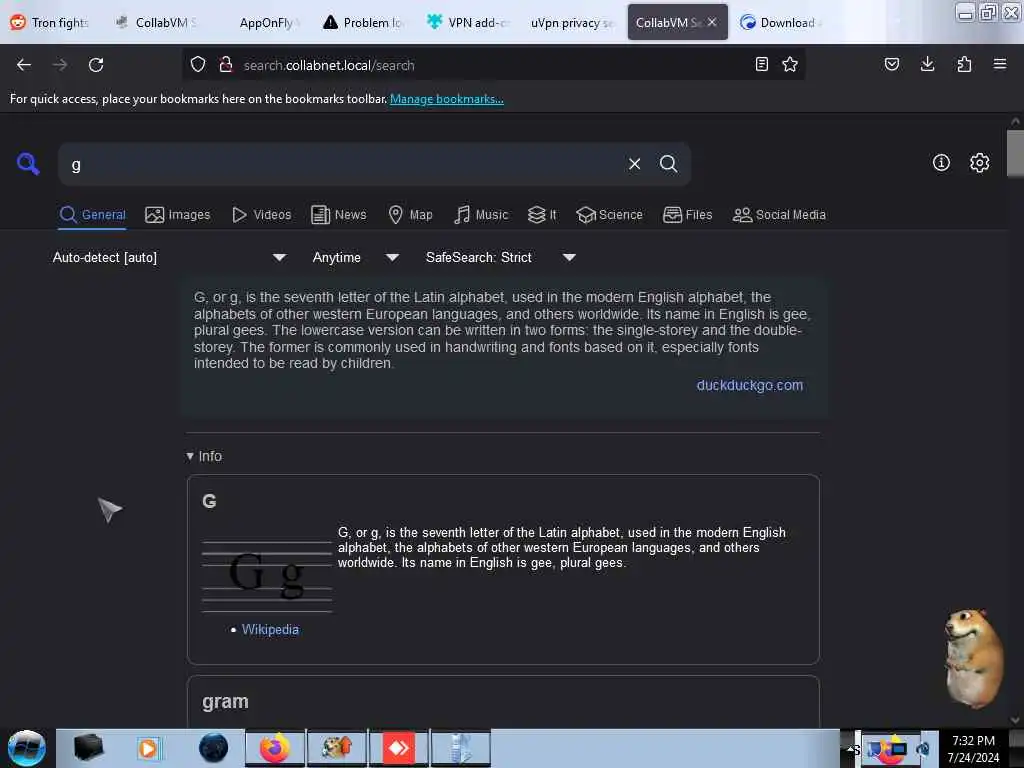This screenshot has width=1024, height=768.
Task: Open the red AnyDesk taskbar icon
Action: pyautogui.click(x=398, y=748)
